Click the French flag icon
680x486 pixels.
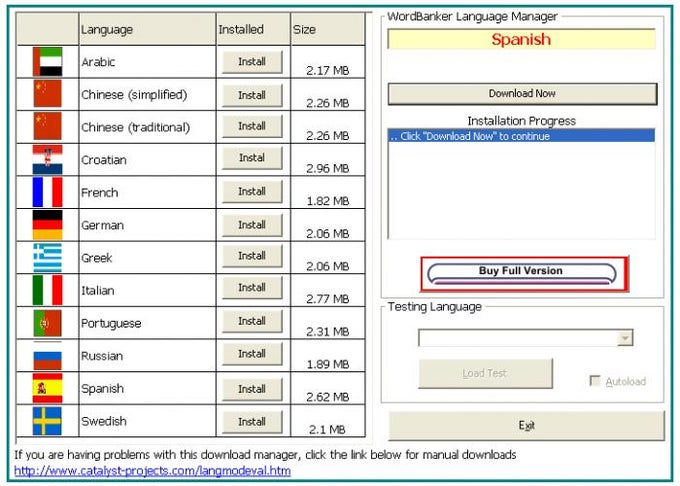point(48,192)
